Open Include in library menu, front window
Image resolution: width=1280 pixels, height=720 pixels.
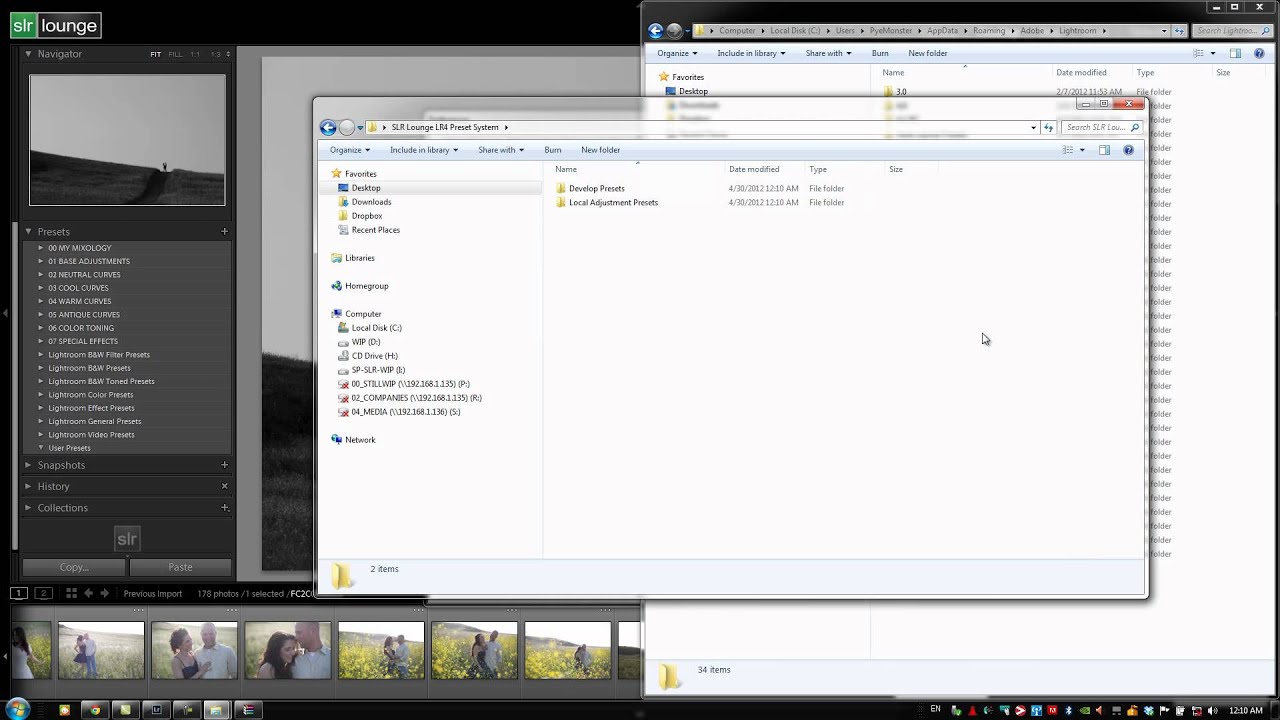click(424, 150)
